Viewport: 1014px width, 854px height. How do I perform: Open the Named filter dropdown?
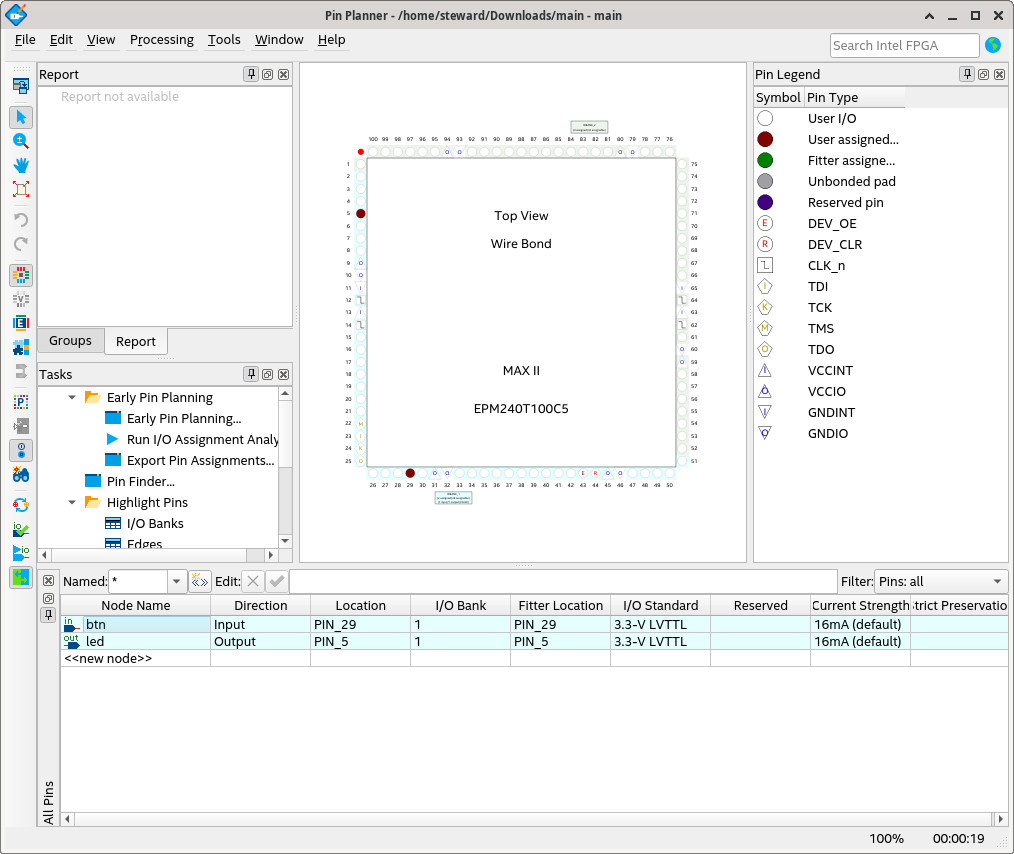pyautogui.click(x=177, y=582)
